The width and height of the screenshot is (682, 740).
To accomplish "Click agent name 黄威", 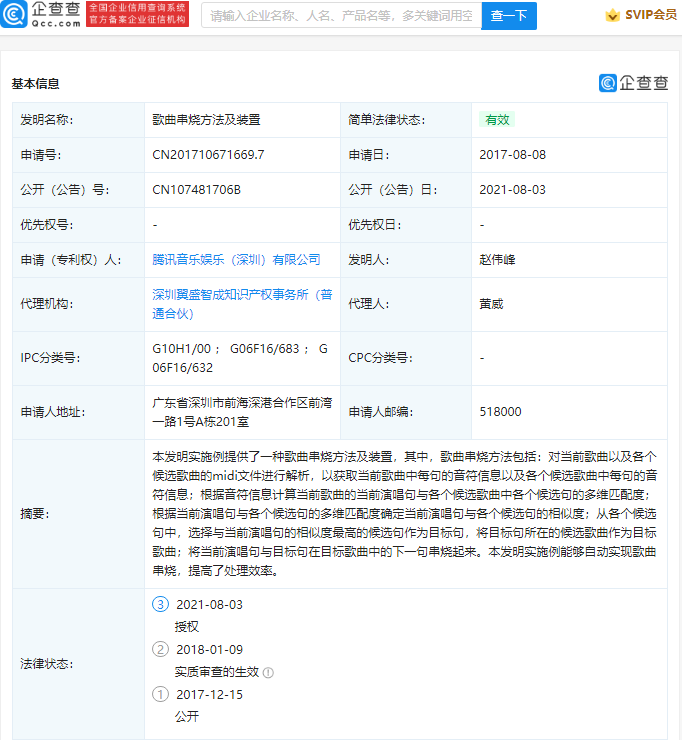I will point(491,304).
